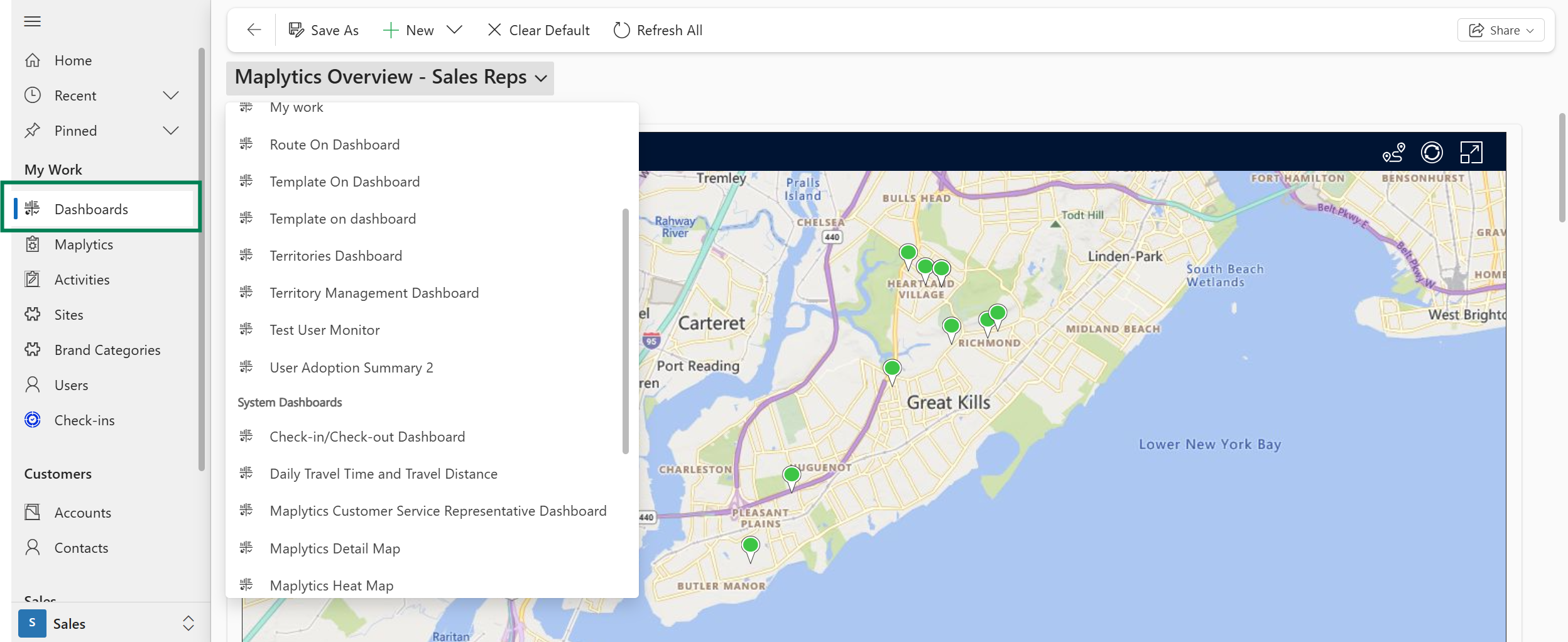Image resolution: width=1568 pixels, height=642 pixels.
Task: Open Brand Categories from the sidebar
Action: tap(106, 349)
